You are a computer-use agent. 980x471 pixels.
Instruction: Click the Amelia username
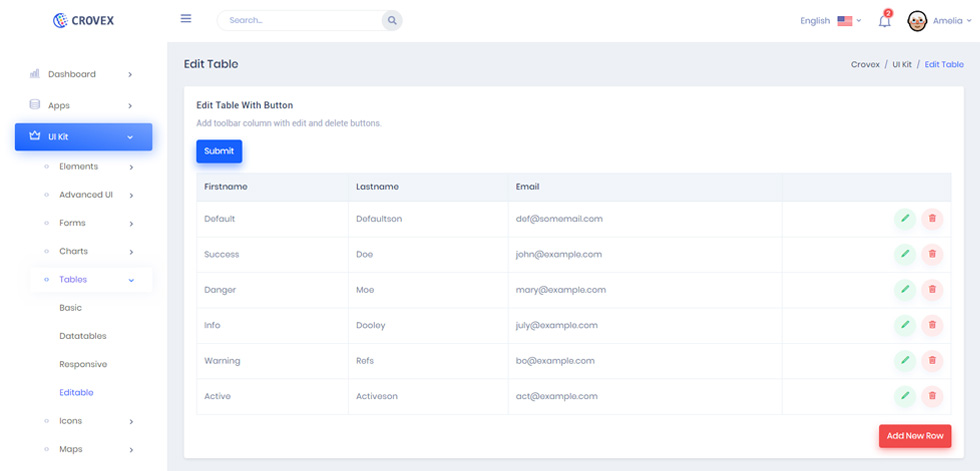[948, 21]
